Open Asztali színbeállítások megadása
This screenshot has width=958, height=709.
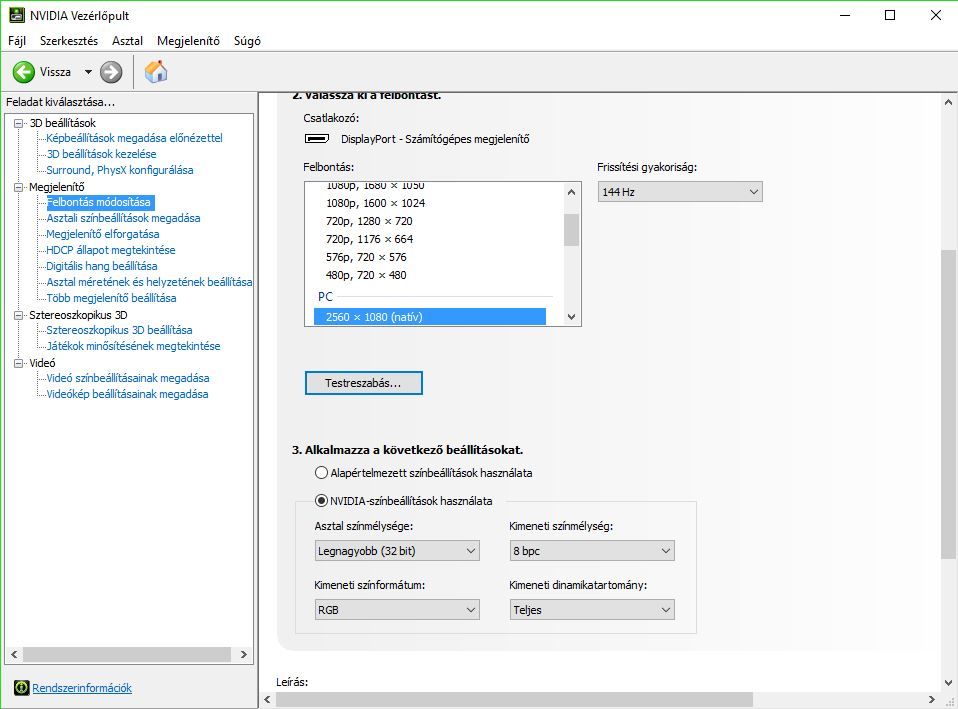(x=123, y=218)
